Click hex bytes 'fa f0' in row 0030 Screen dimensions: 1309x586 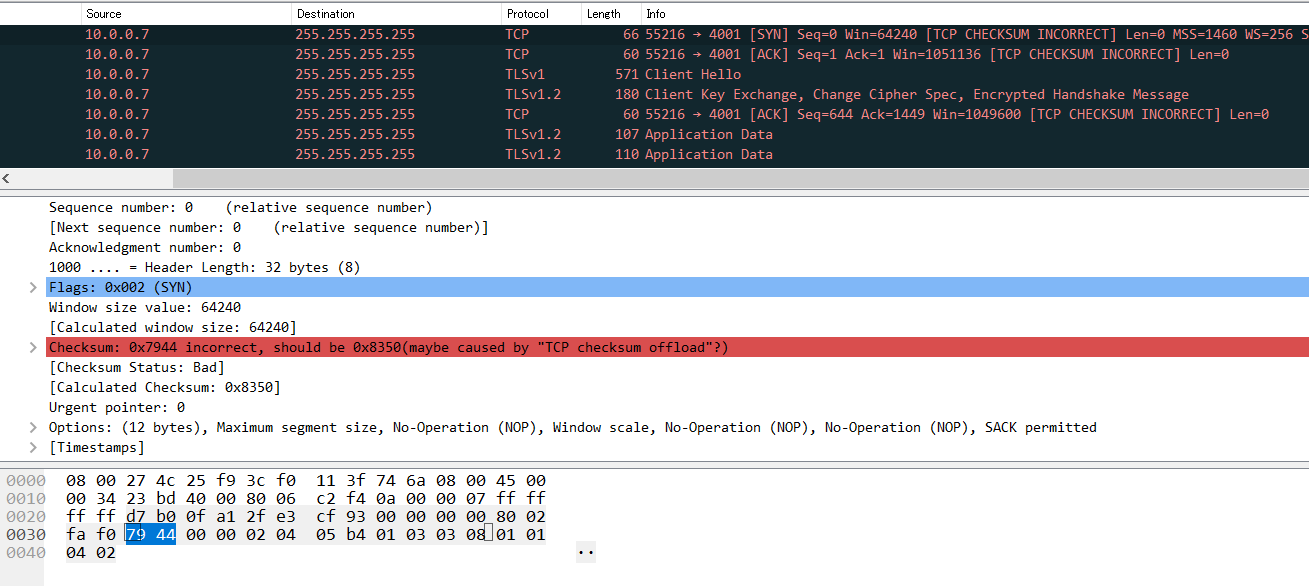(91, 535)
